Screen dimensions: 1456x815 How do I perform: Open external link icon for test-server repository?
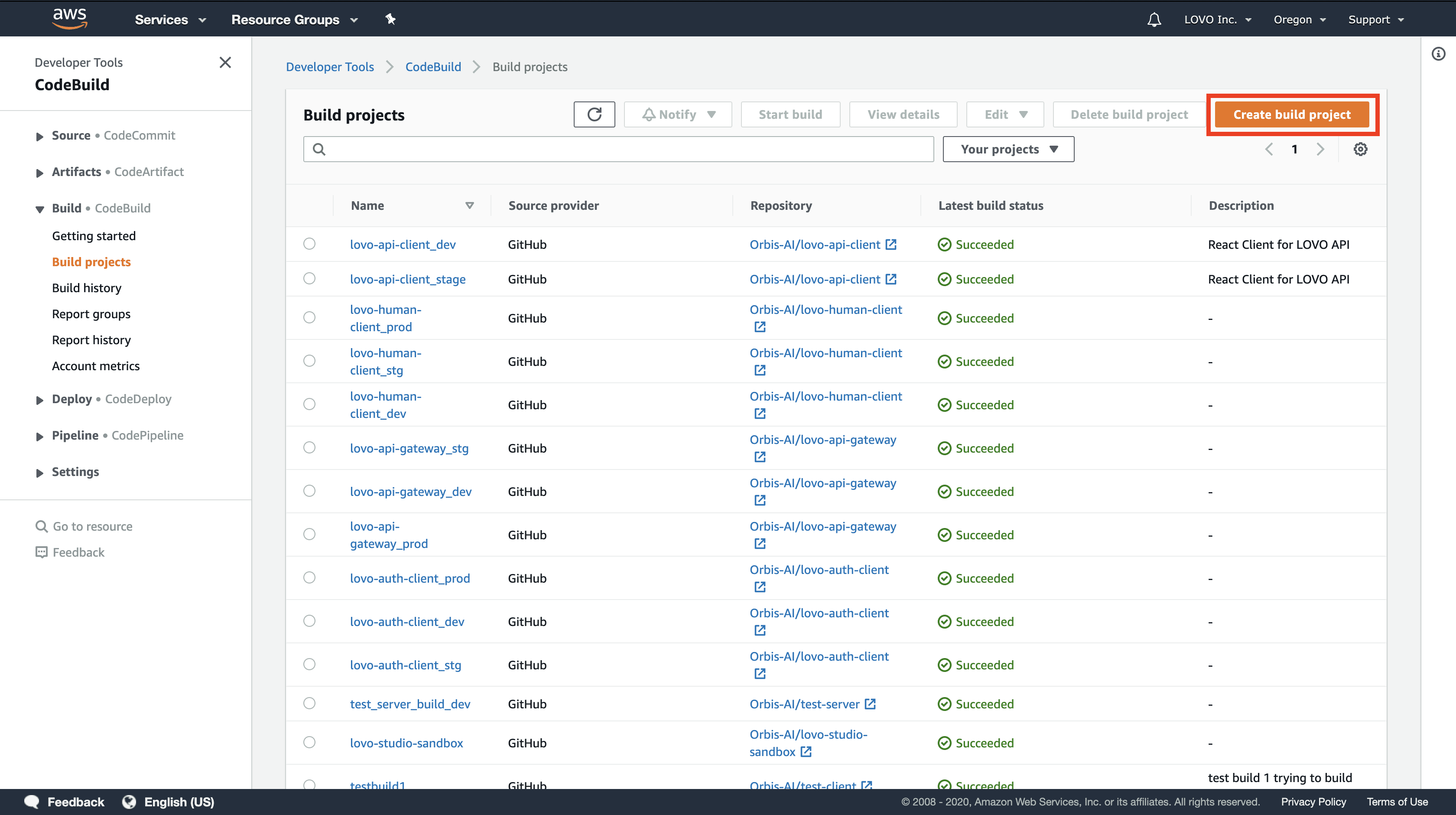(x=871, y=704)
